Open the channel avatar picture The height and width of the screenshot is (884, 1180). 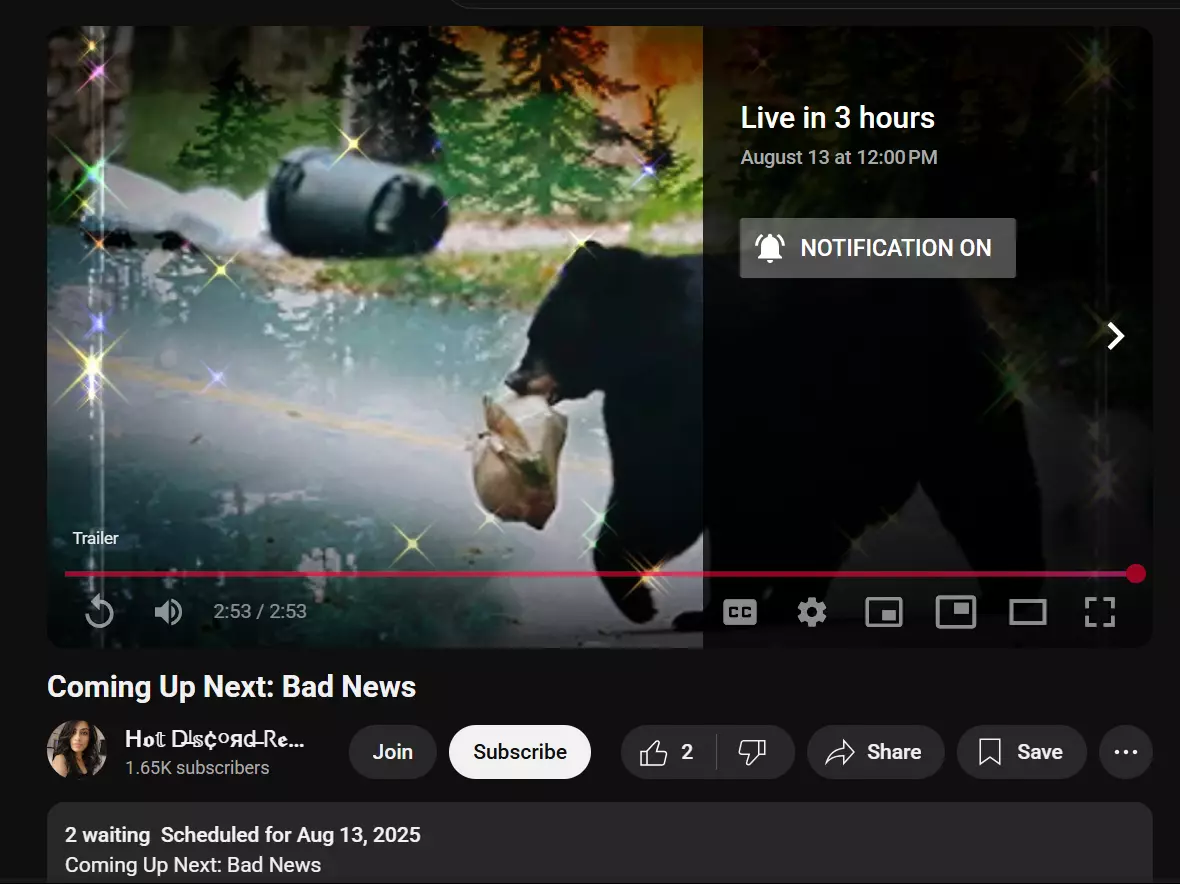tap(77, 750)
